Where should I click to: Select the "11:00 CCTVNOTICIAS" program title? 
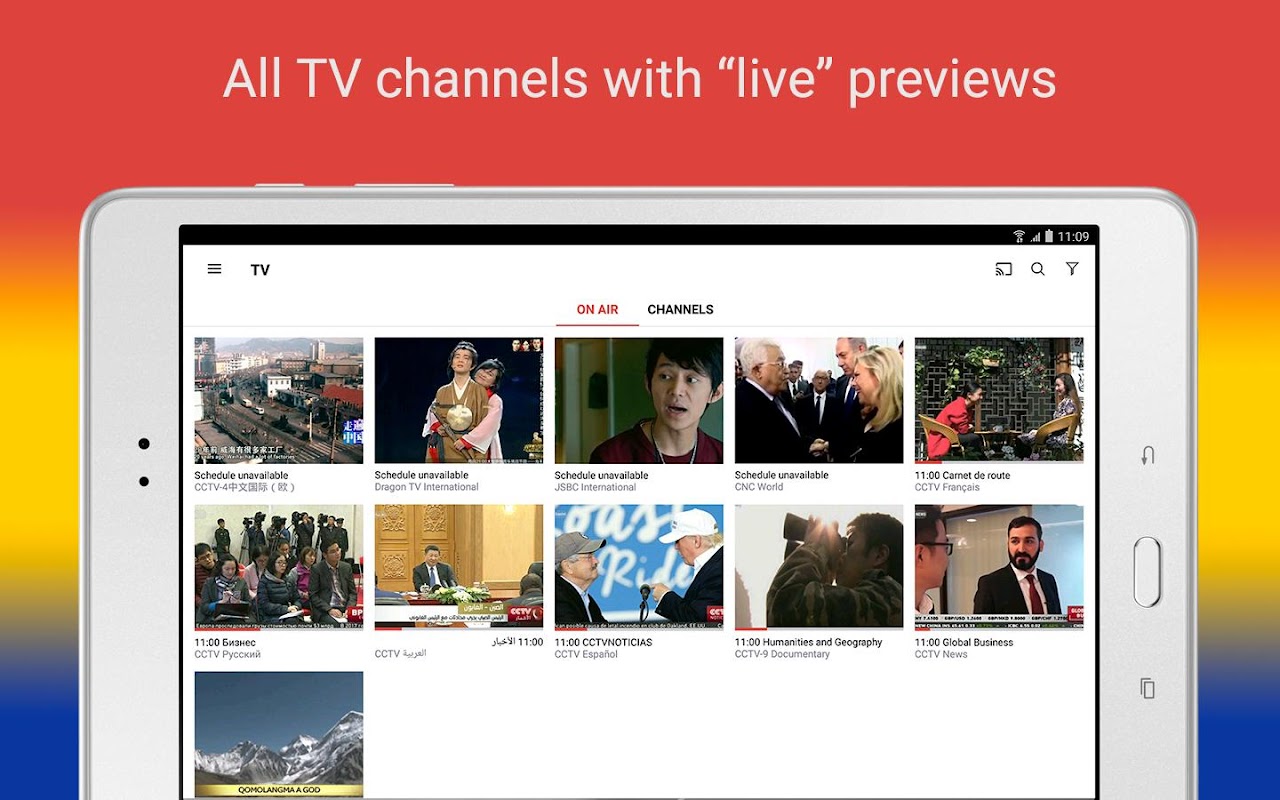tap(603, 643)
